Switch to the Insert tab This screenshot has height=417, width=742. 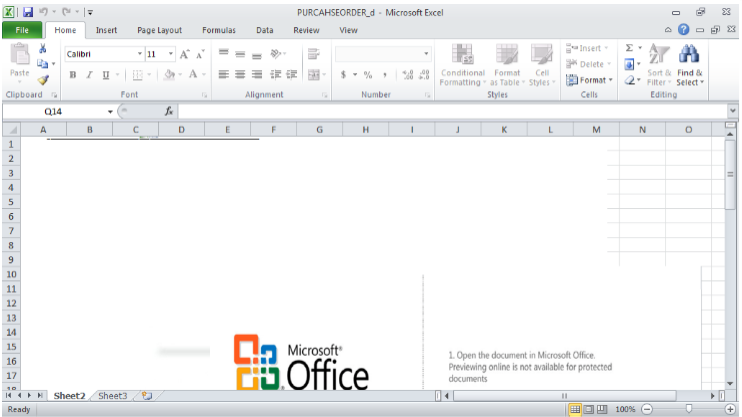[106, 30]
